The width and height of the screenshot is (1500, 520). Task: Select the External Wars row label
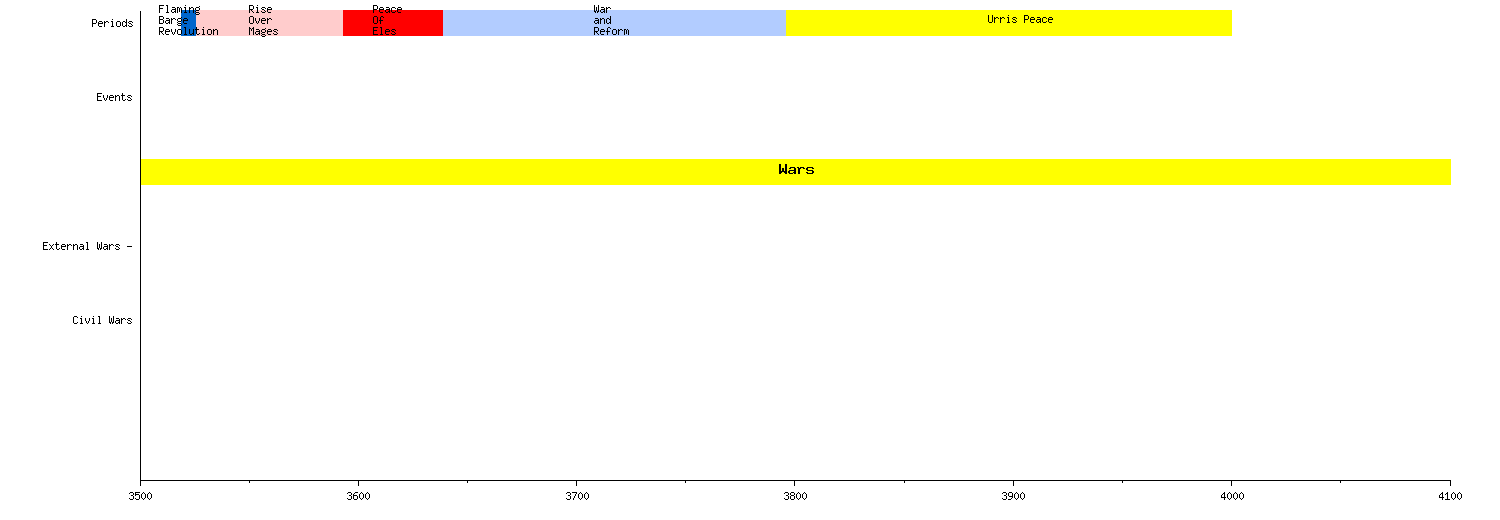click(x=85, y=246)
